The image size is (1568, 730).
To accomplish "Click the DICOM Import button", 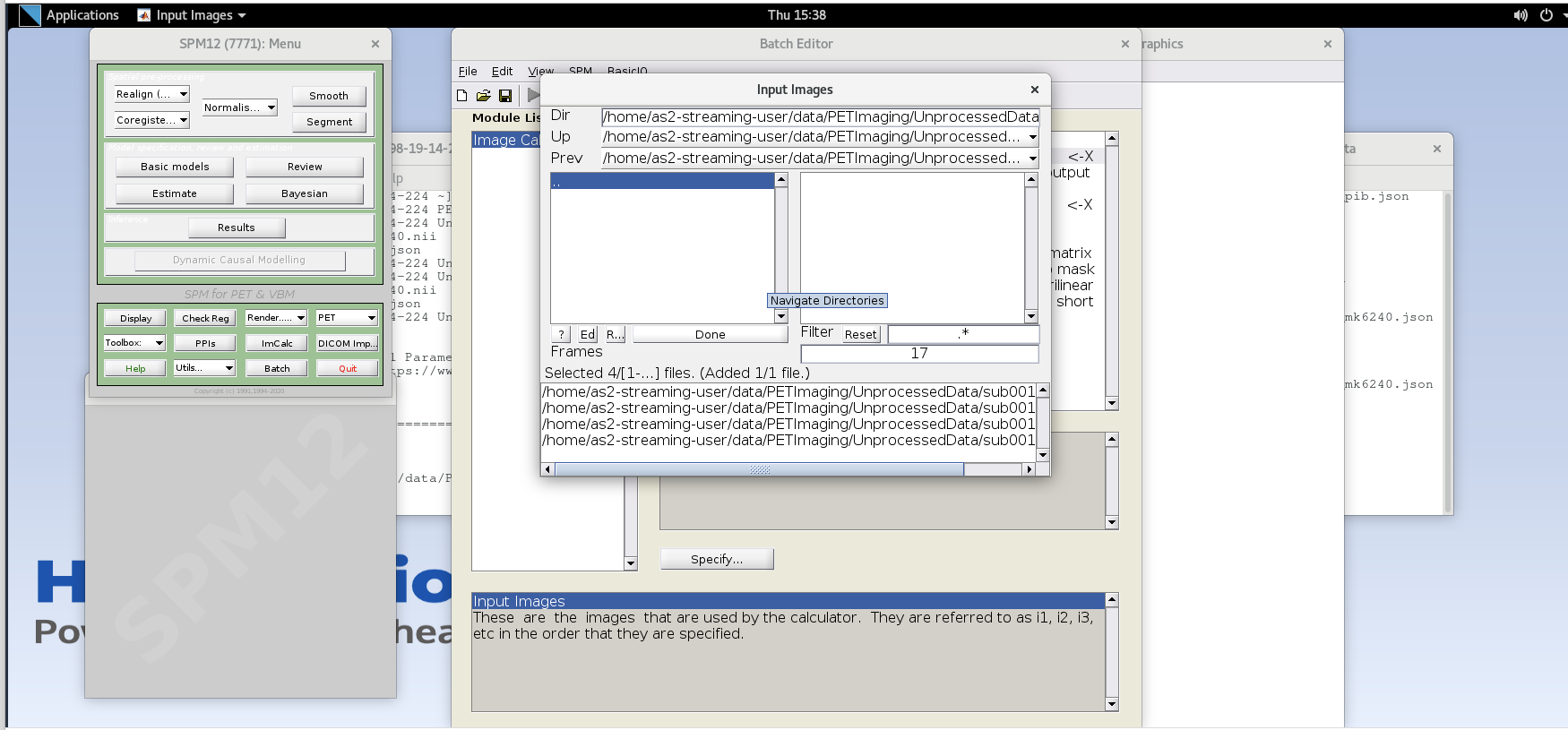I will pyautogui.click(x=347, y=343).
